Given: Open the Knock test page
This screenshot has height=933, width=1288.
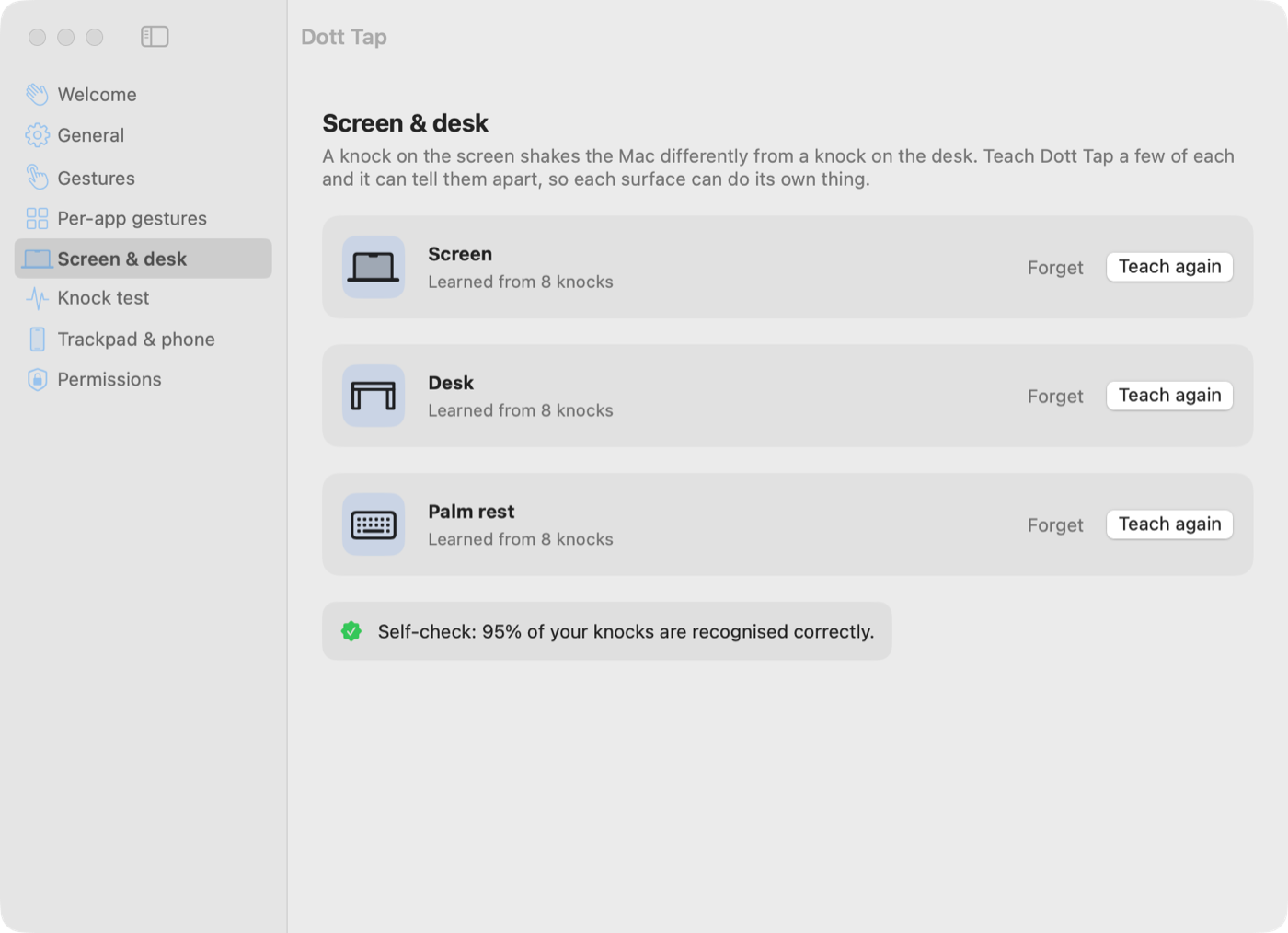Looking at the screenshot, I should point(103,298).
